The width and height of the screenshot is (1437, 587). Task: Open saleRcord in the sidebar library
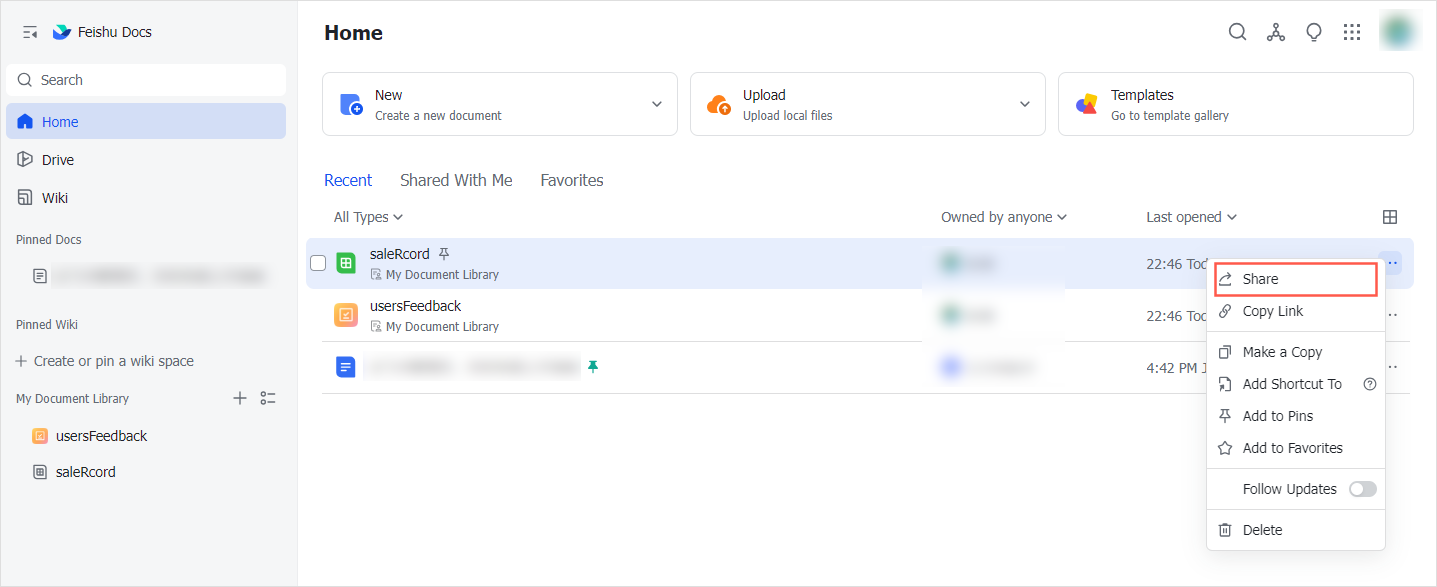[x=75, y=472]
